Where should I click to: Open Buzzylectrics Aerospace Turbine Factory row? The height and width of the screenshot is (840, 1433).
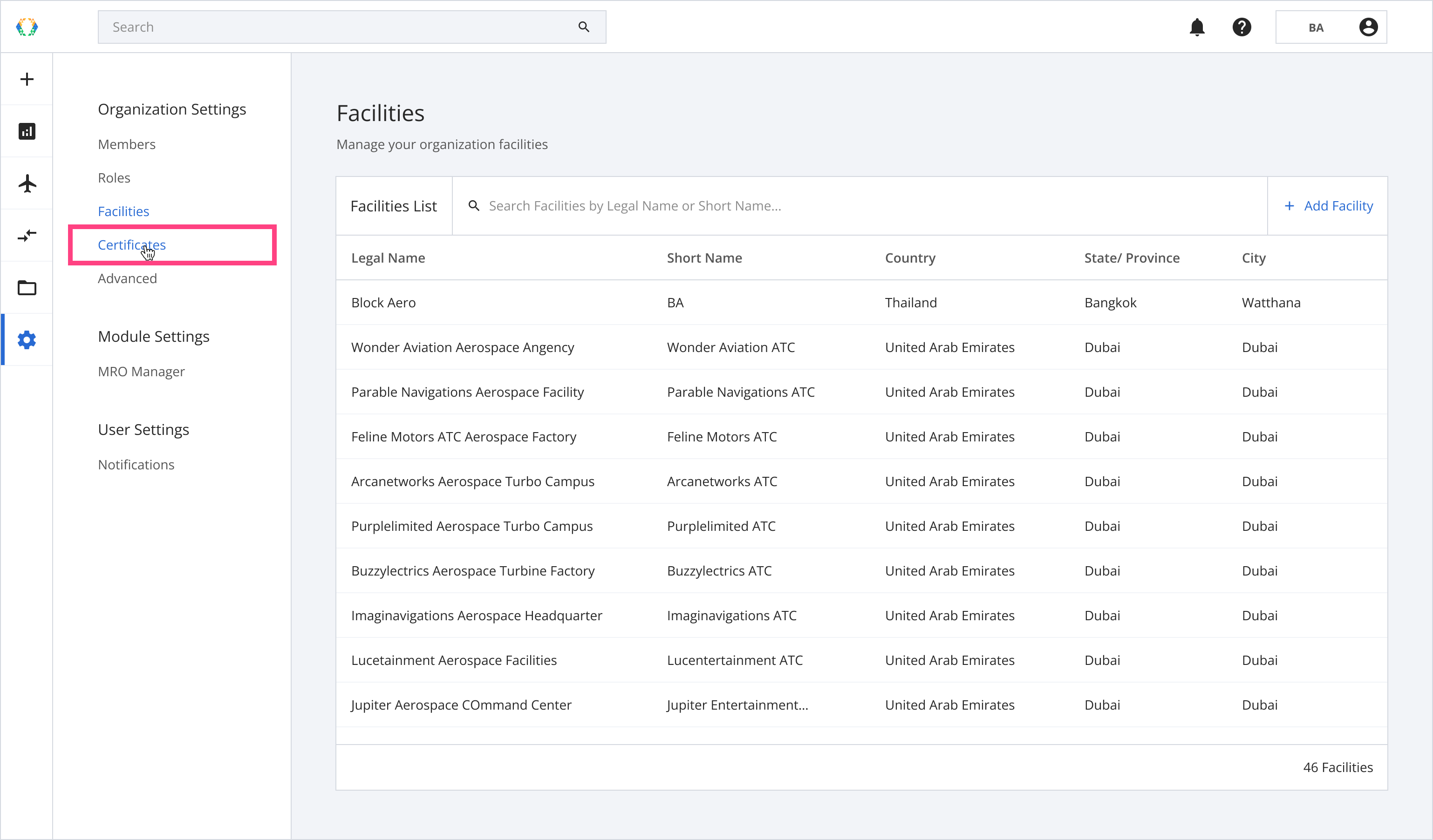click(x=861, y=571)
